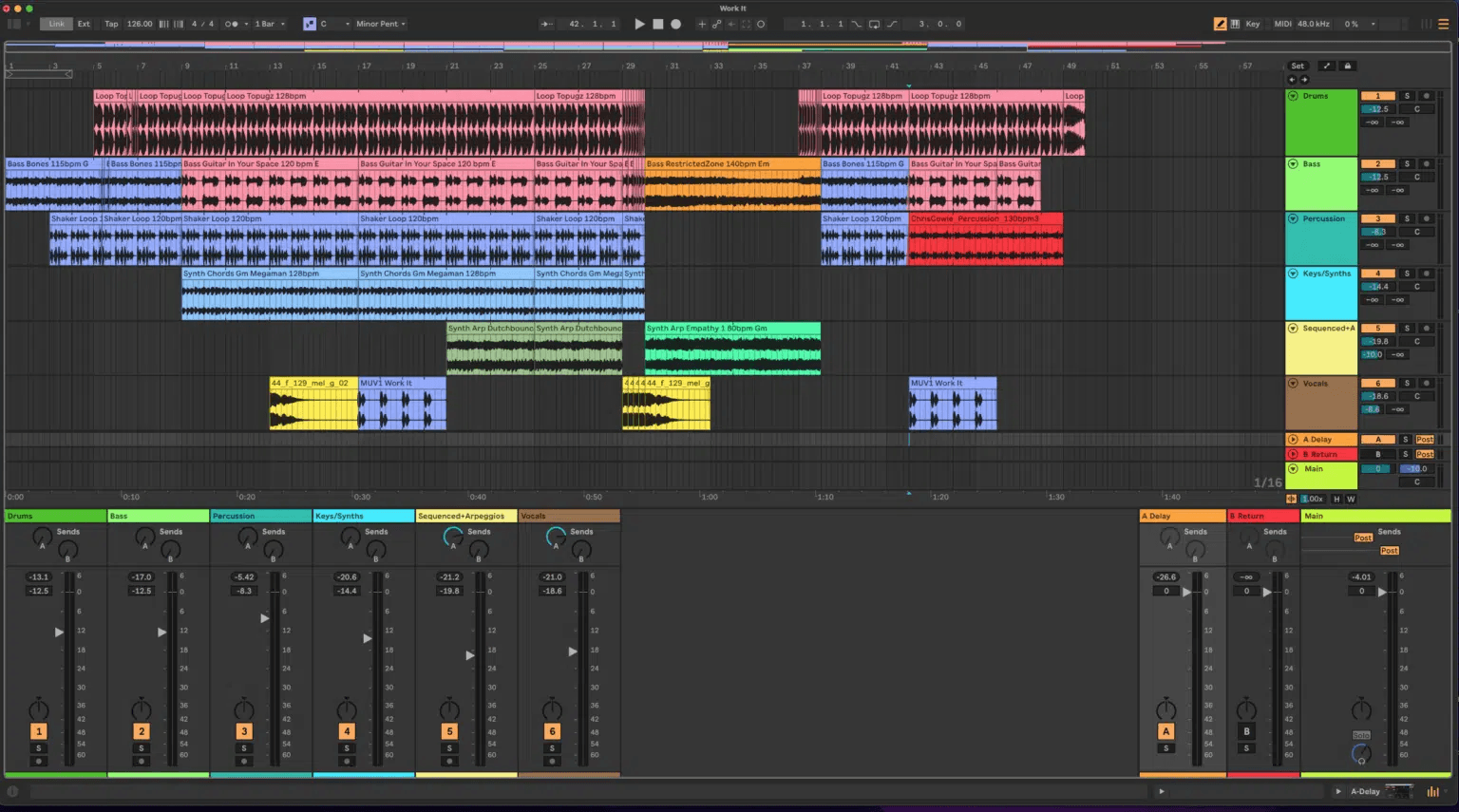Toggle the B Return Post button

click(x=1425, y=454)
